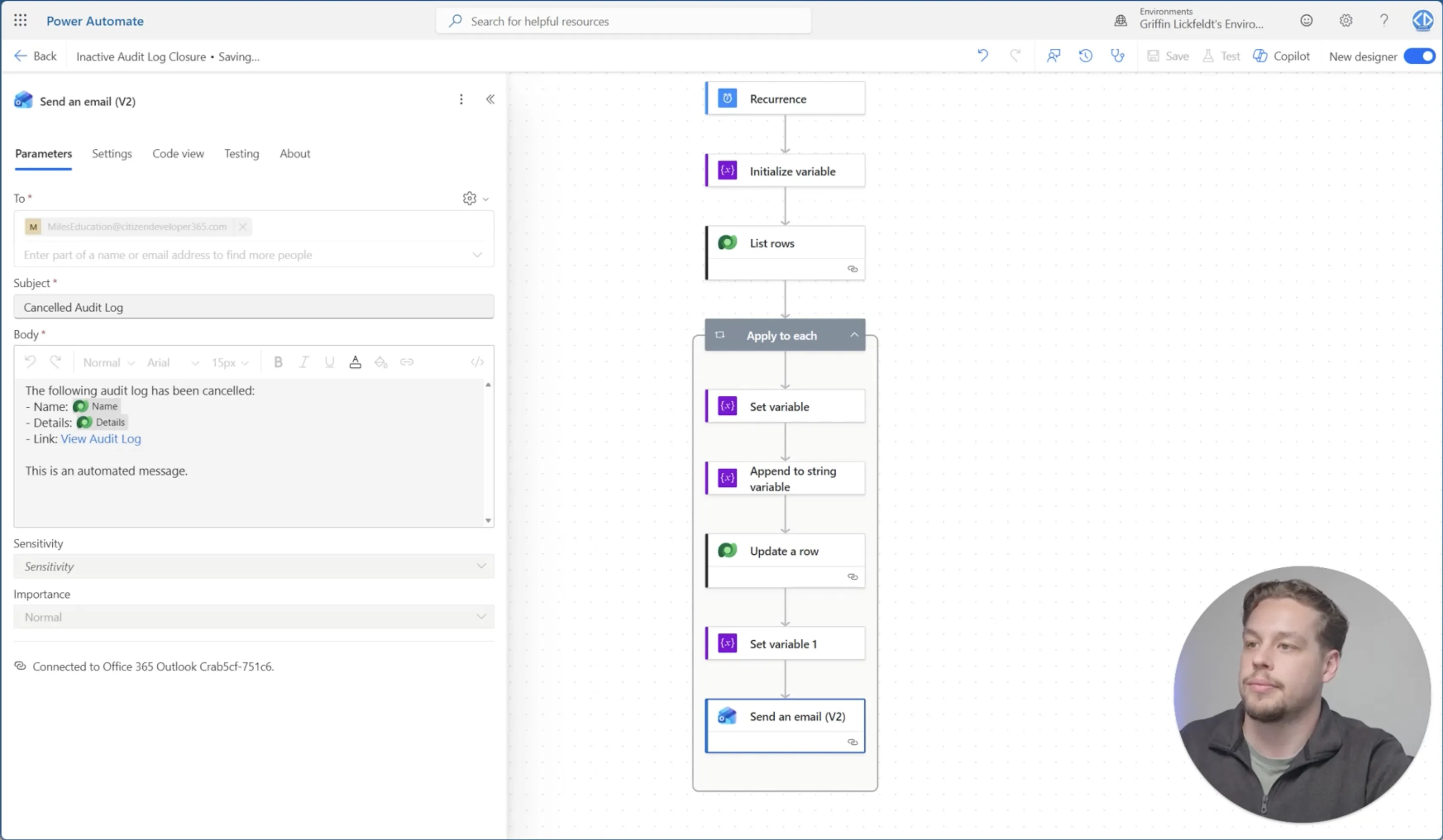
Task: Open the Importance dropdown
Action: tap(254, 617)
